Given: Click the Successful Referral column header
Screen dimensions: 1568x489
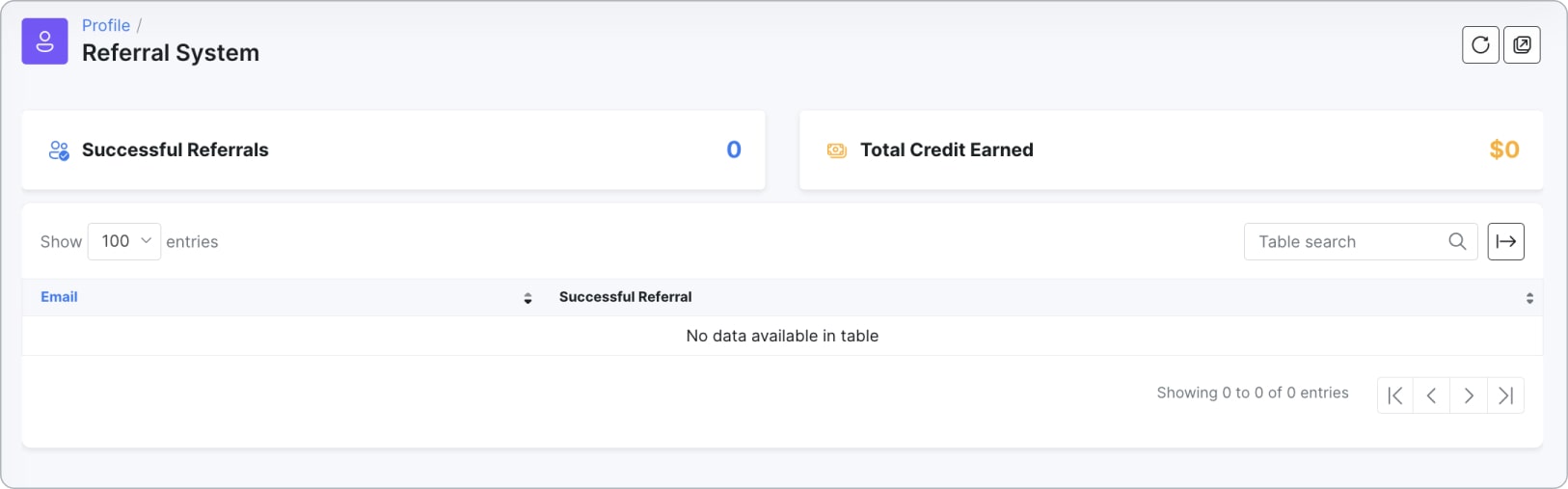Looking at the screenshot, I should tap(625, 297).
